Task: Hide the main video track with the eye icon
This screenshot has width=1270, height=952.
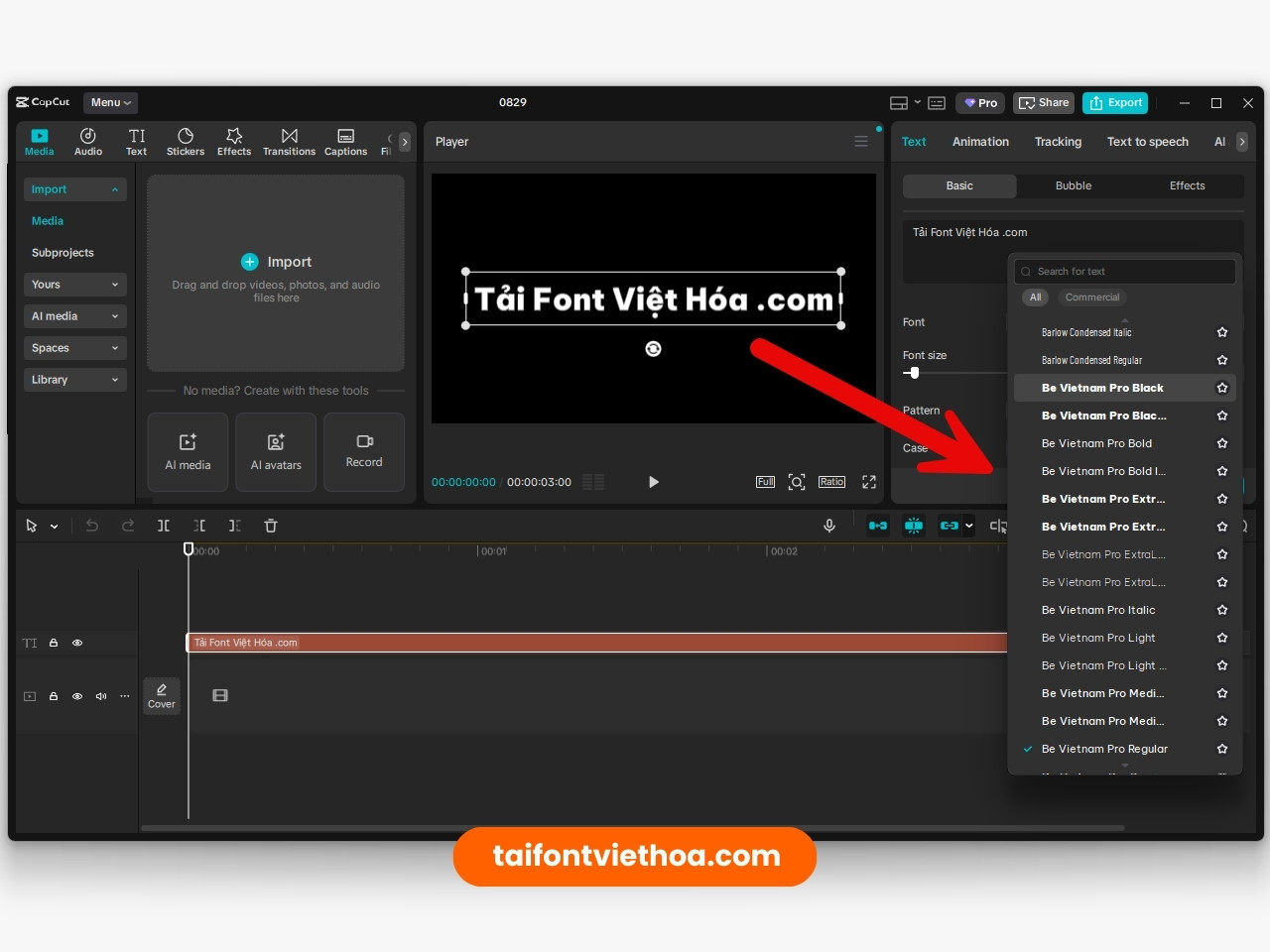Action: (x=77, y=696)
